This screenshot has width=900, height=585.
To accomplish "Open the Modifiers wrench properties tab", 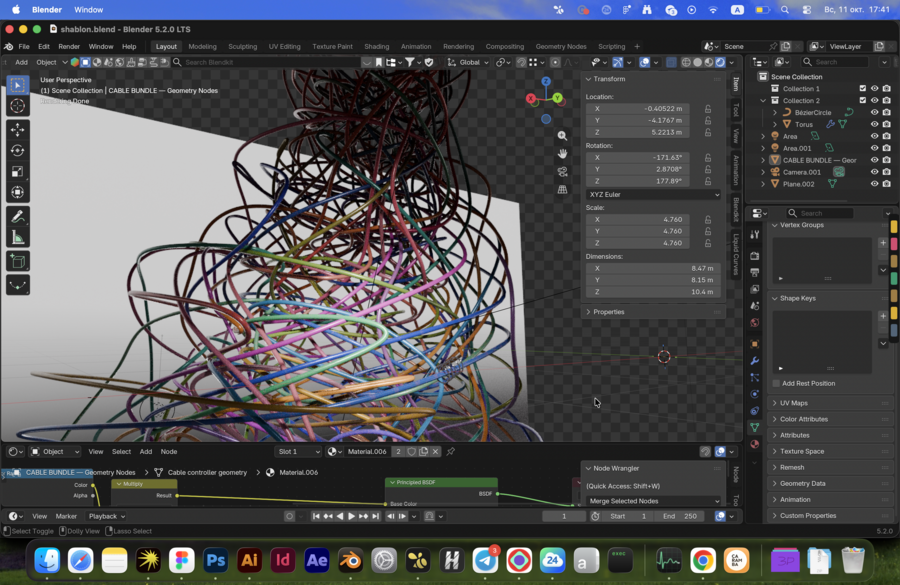I will [x=755, y=361].
